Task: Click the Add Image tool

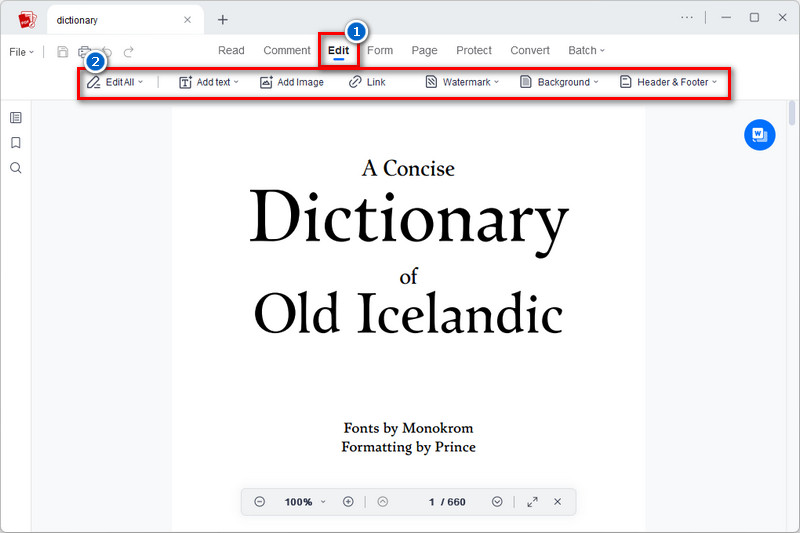Action: point(292,82)
